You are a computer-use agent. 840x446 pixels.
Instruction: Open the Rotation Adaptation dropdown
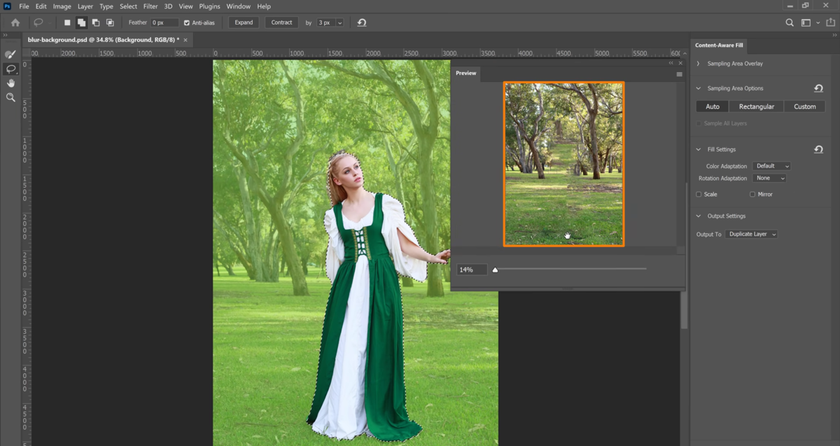click(769, 178)
